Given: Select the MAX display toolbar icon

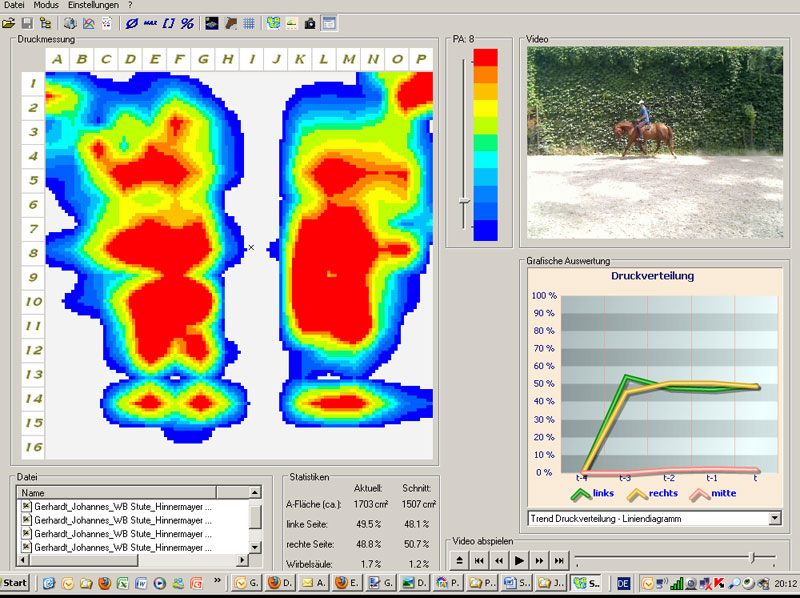Looking at the screenshot, I should [x=150, y=22].
